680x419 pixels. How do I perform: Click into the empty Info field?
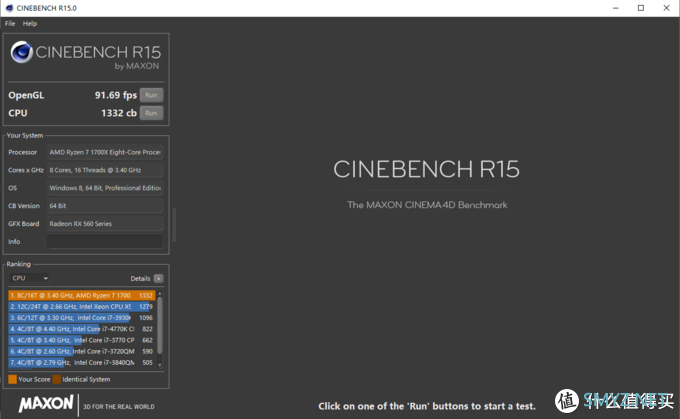coord(105,241)
